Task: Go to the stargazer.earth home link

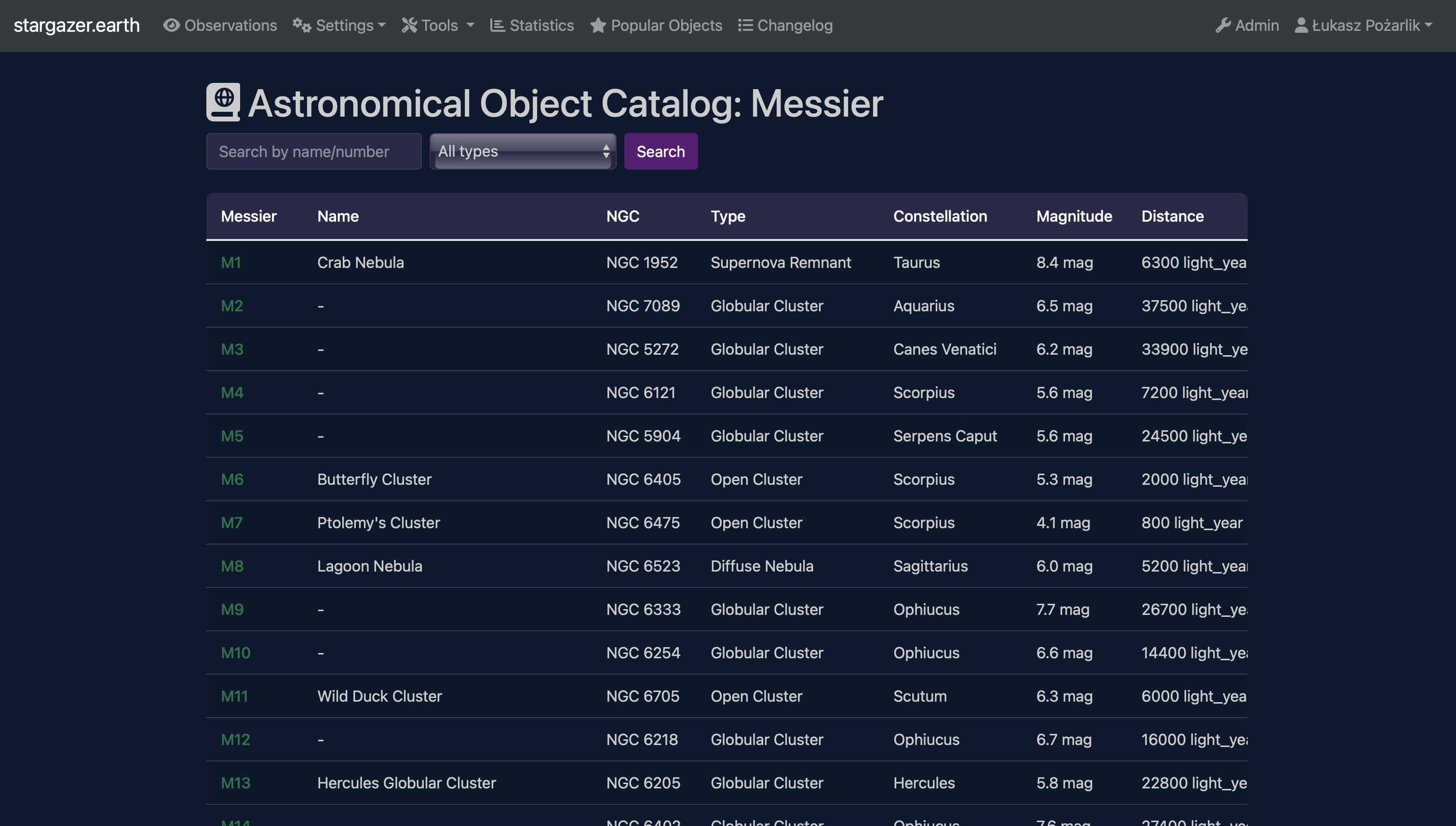Action: 77,26
